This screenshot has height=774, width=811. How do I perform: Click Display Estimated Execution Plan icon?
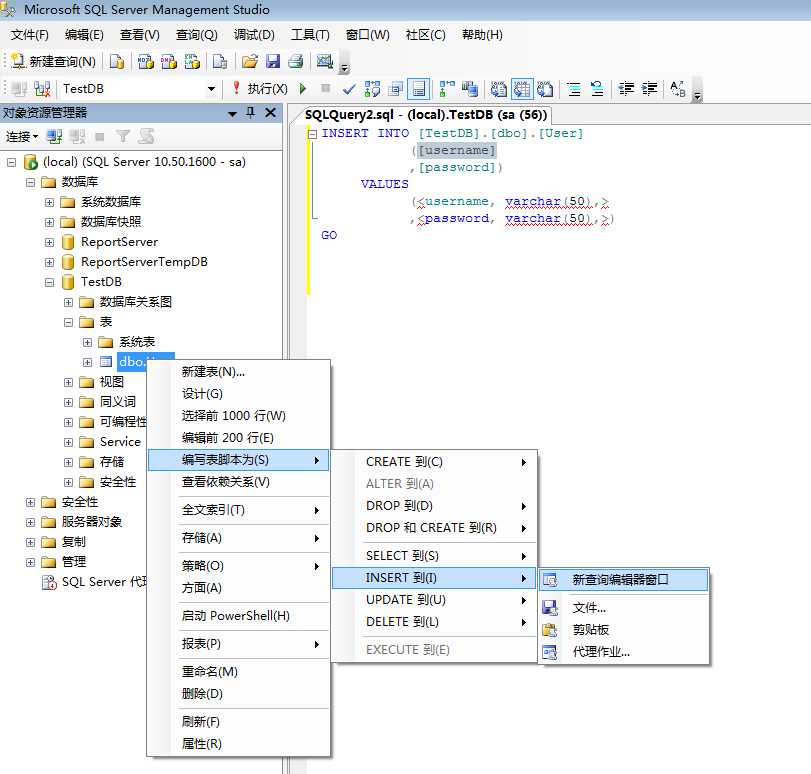[372, 89]
